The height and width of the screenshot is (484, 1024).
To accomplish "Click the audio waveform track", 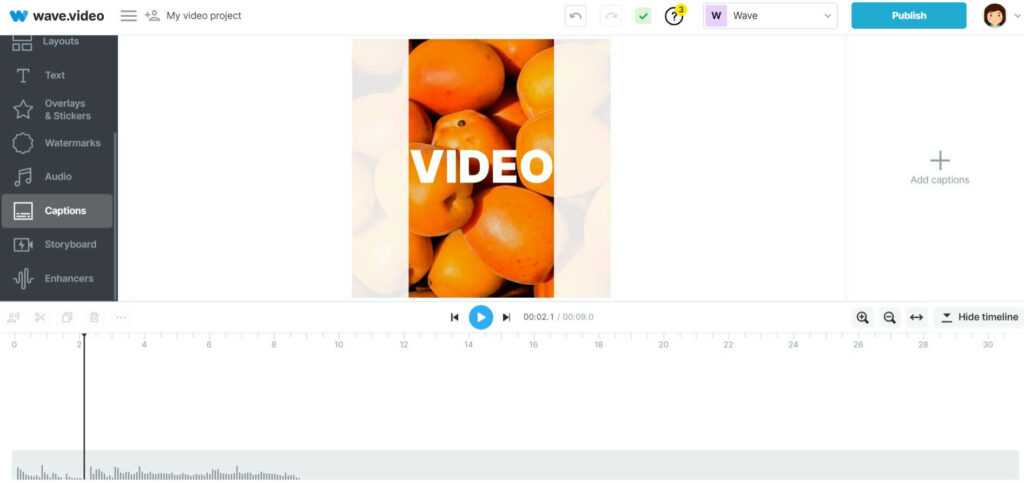I will coord(400,466).
